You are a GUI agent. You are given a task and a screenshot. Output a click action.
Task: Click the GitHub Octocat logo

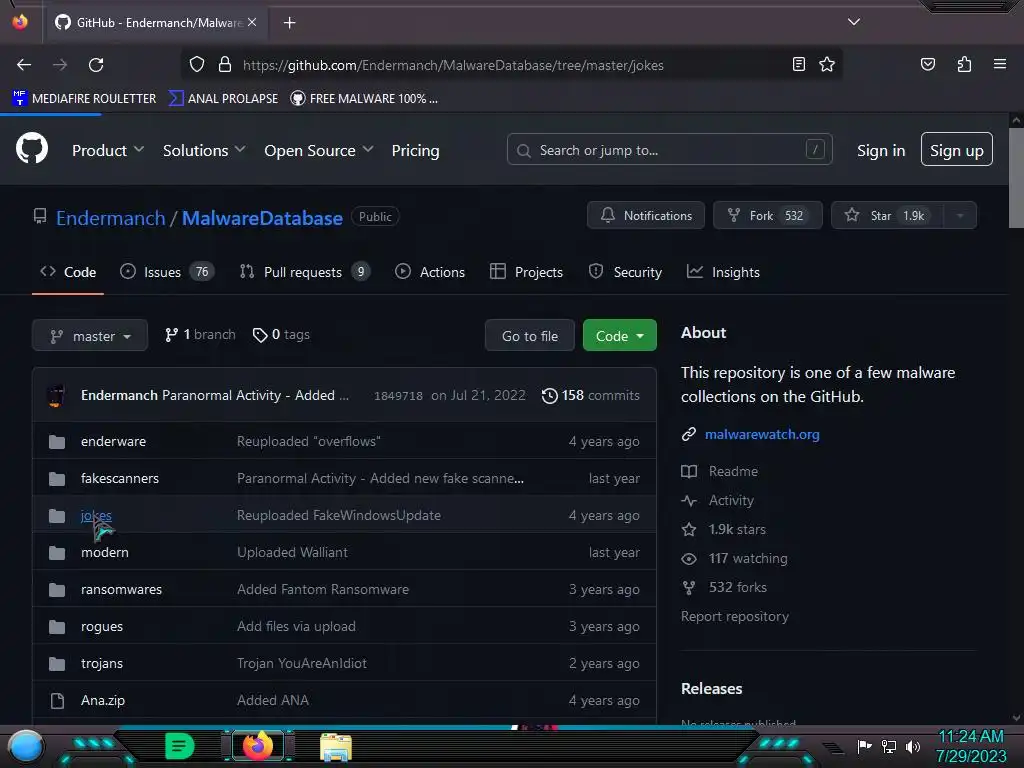click(32, 148)
